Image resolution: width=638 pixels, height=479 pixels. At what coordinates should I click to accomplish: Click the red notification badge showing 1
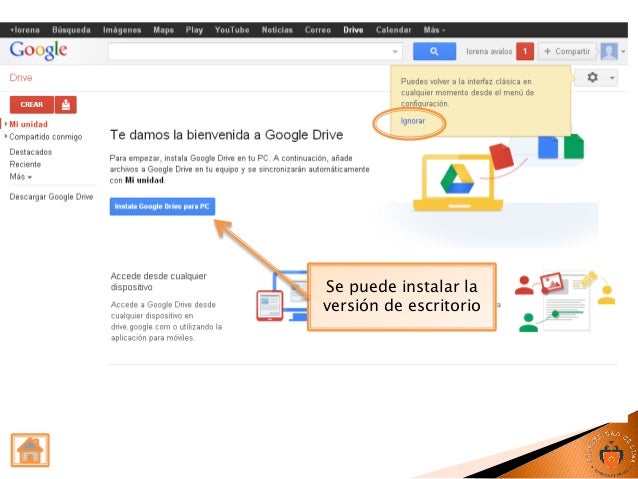pyautogui.click(x=525, y=51)
